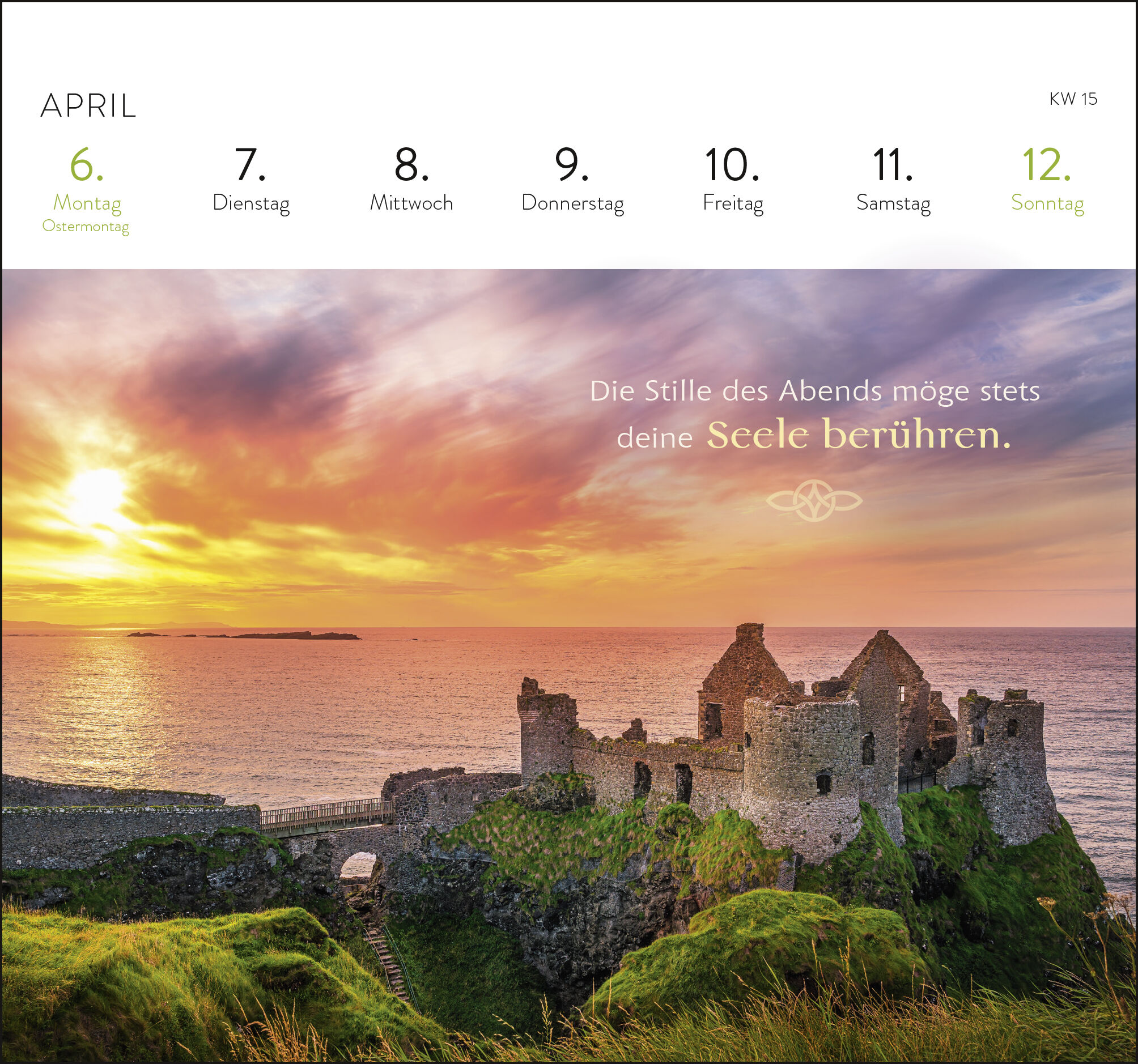Select green date 12
The height and width of the screenshot is (1064, 1138).
click(1046, 165)
